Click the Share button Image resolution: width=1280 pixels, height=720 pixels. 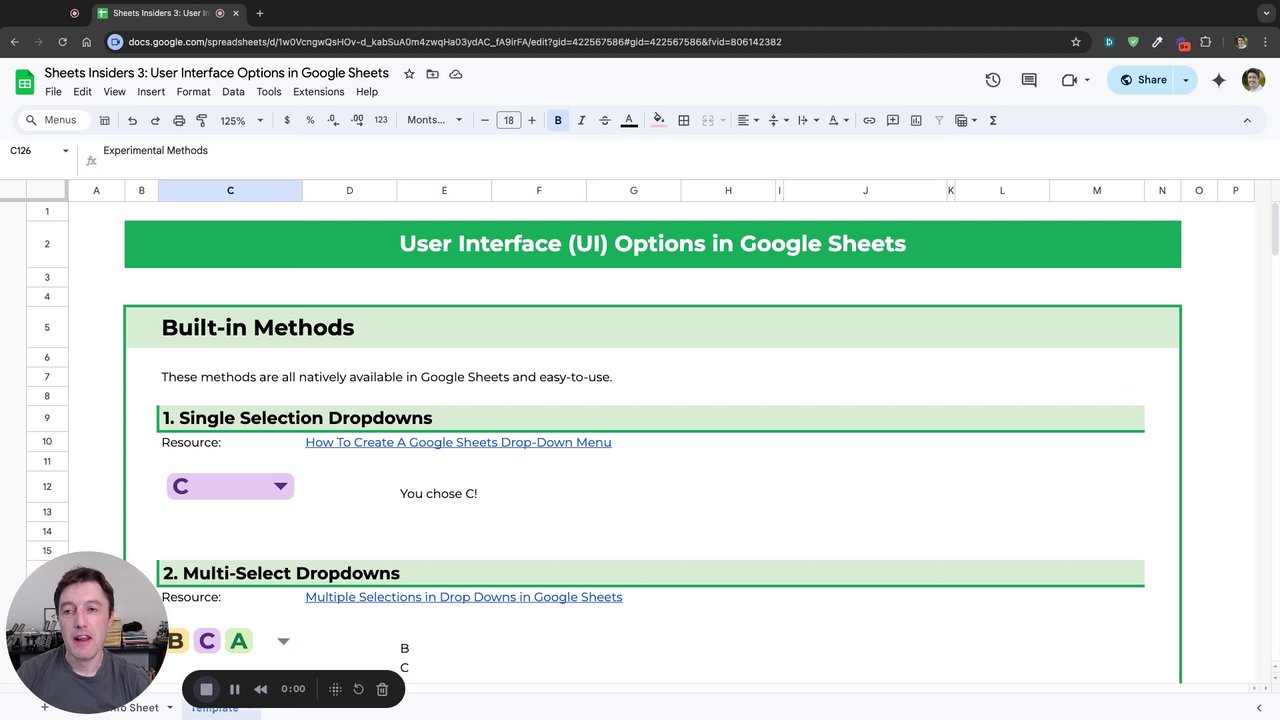1142,80
